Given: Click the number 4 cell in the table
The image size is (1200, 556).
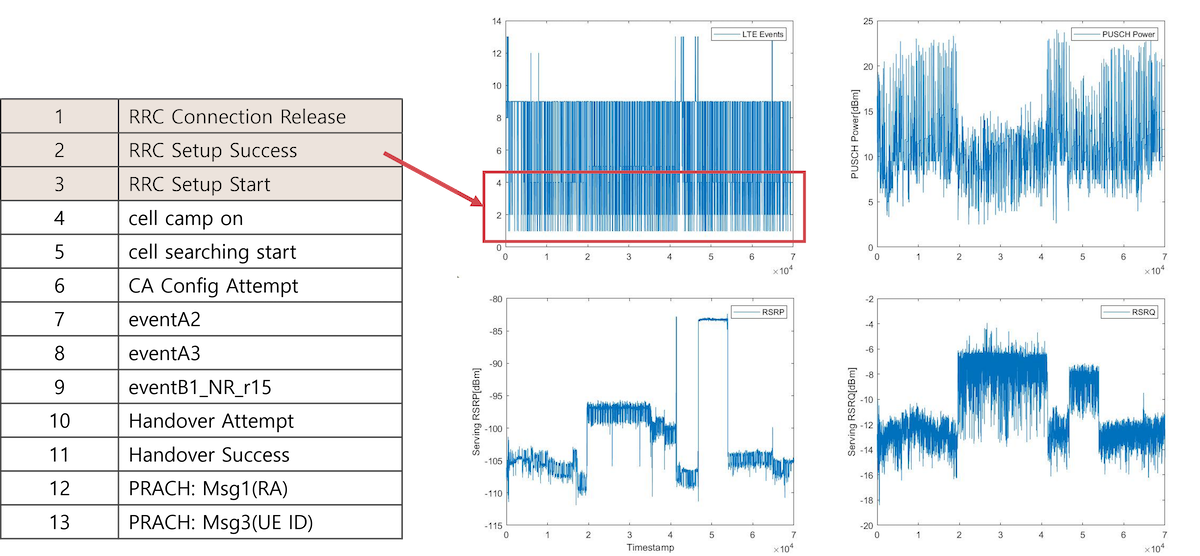Looking at the screenshot, I should (x=59, y=218).
